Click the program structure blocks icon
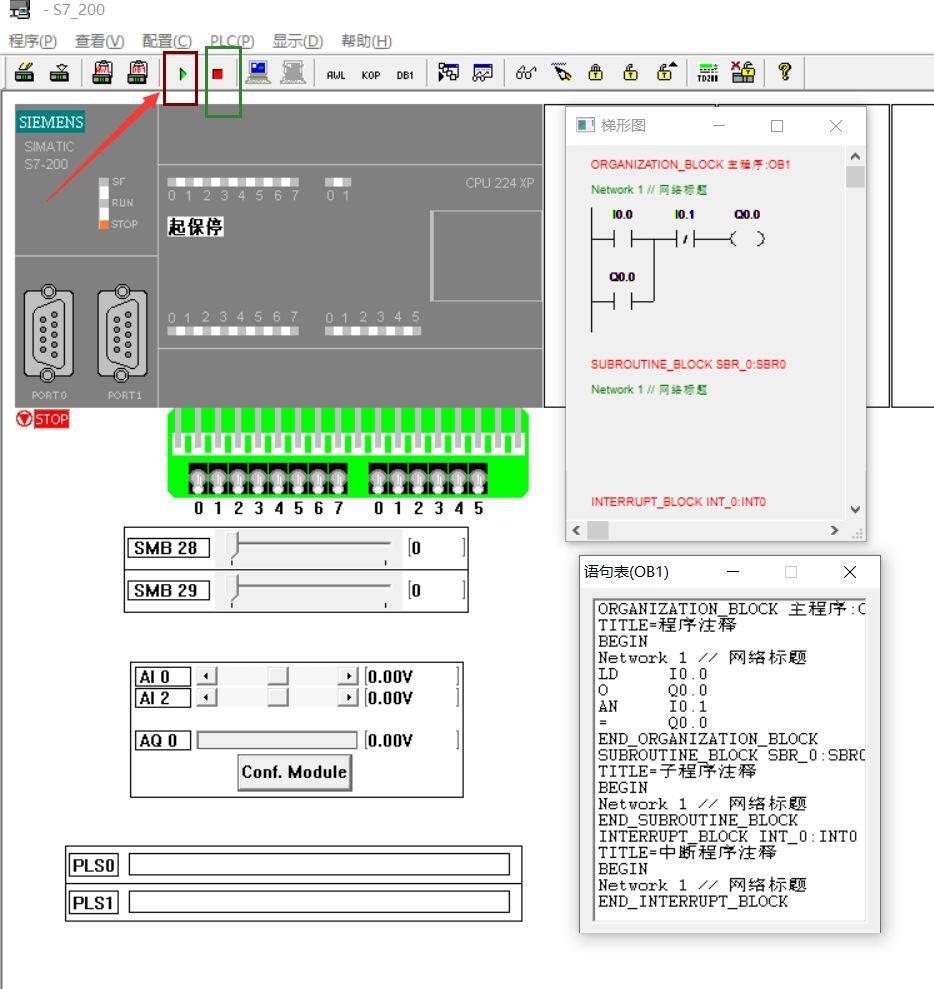This screenshot has height=989, width=934. click(x=448, y=73)
